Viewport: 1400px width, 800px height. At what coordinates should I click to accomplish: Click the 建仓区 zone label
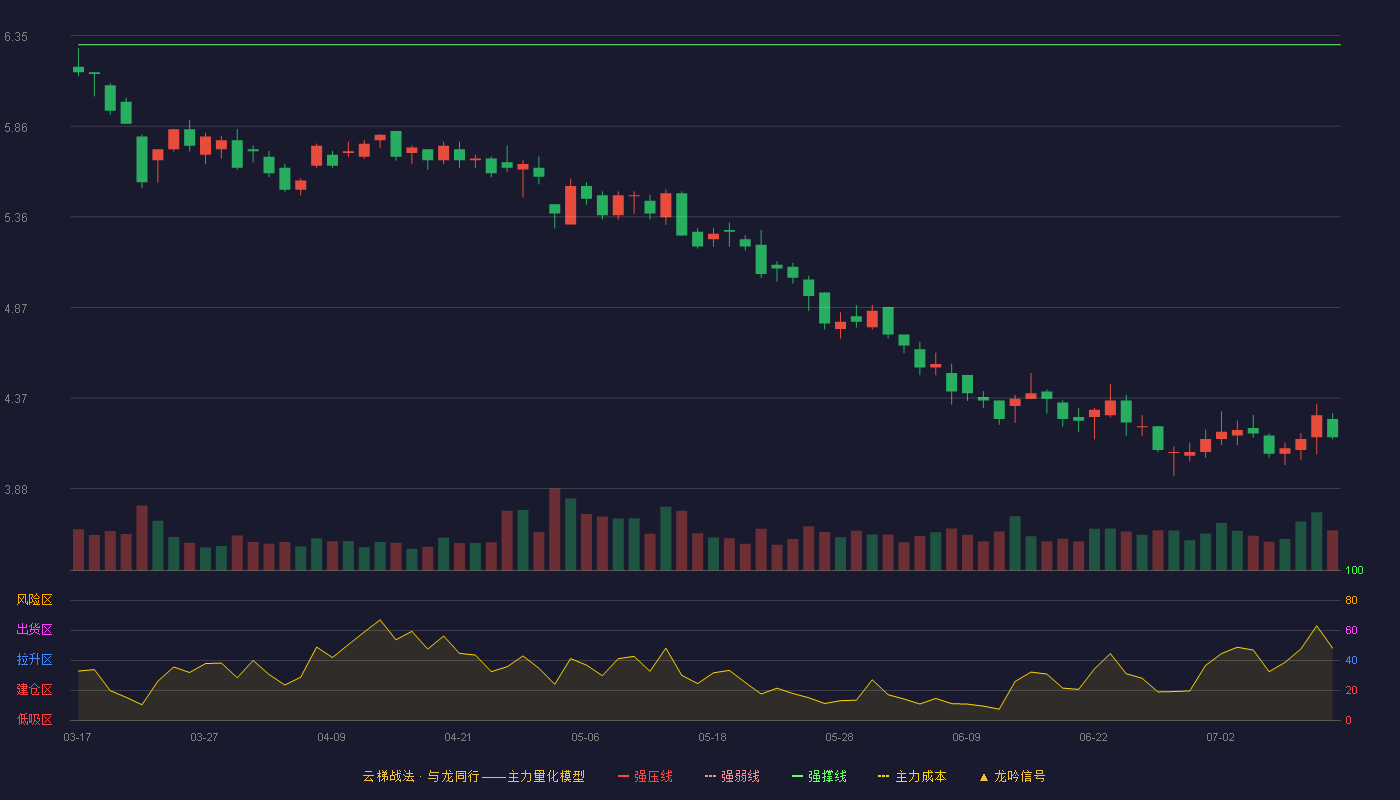point(34,690)
